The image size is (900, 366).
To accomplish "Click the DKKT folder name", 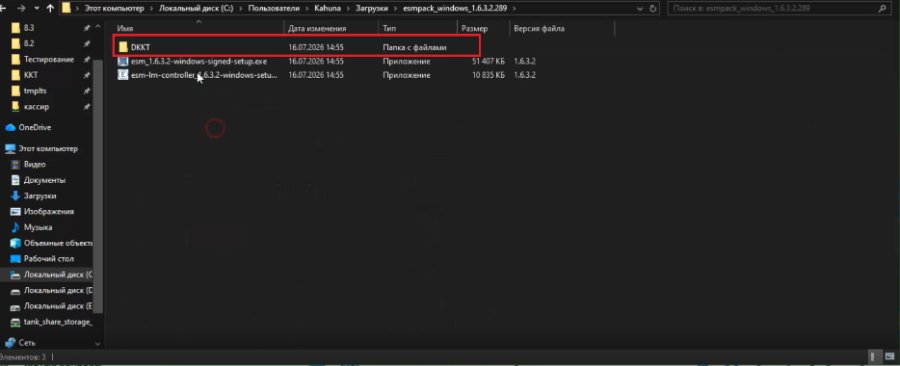I will pyautogui.click(x=140, y=47).
